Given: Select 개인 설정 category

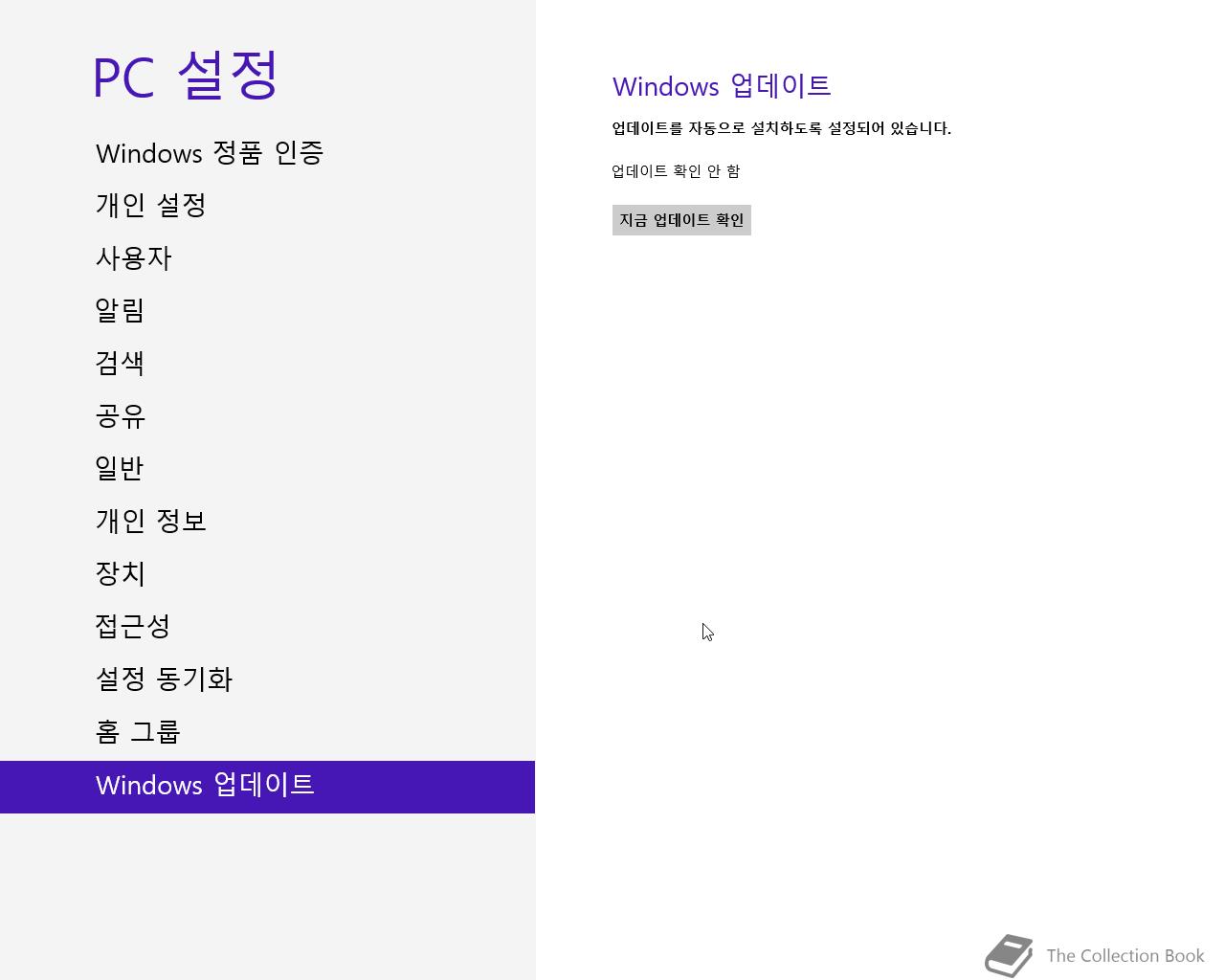Looking at the screenshot, I should pos(267,206).
